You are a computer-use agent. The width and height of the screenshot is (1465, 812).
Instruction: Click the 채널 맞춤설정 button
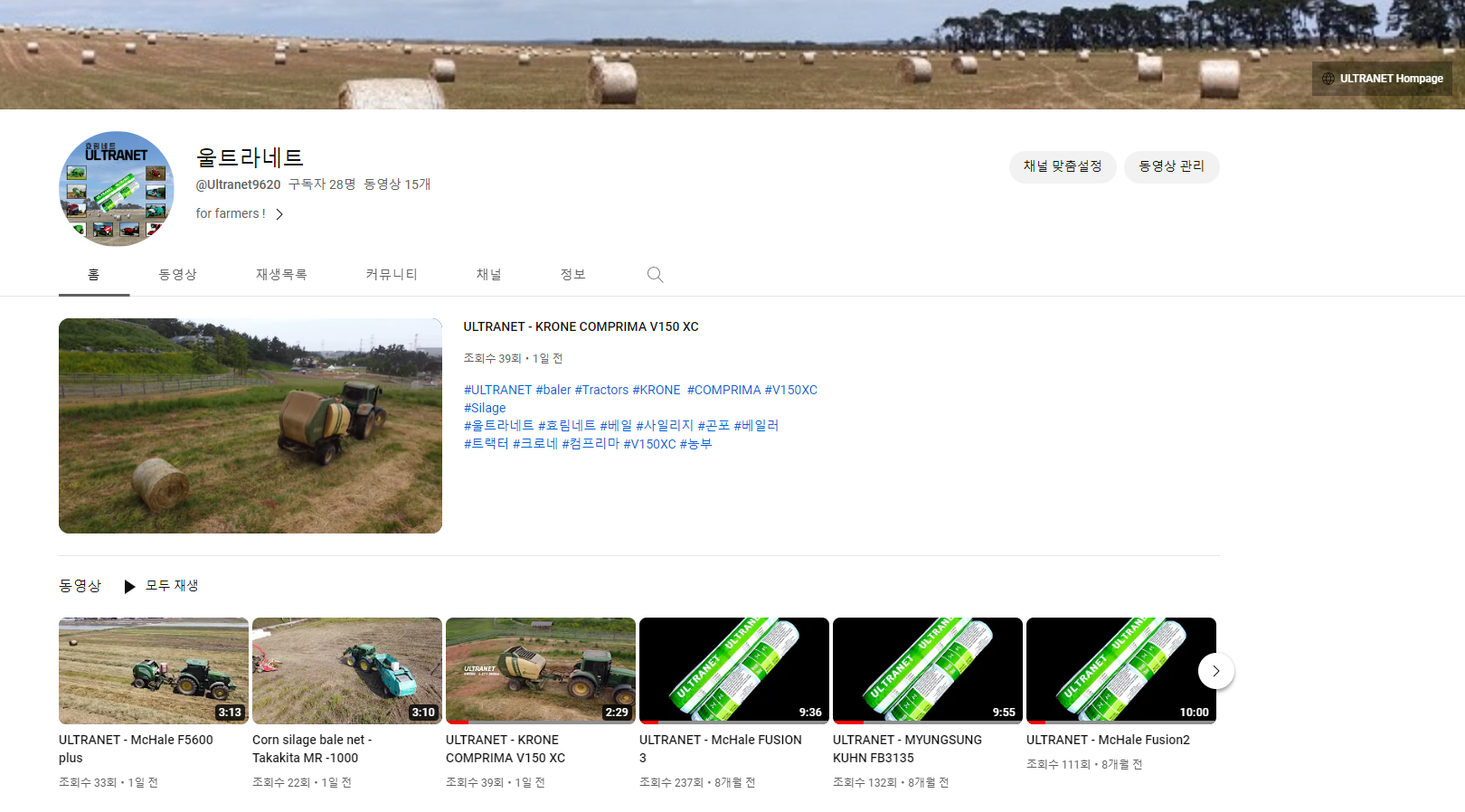(x=1063, y=166)
